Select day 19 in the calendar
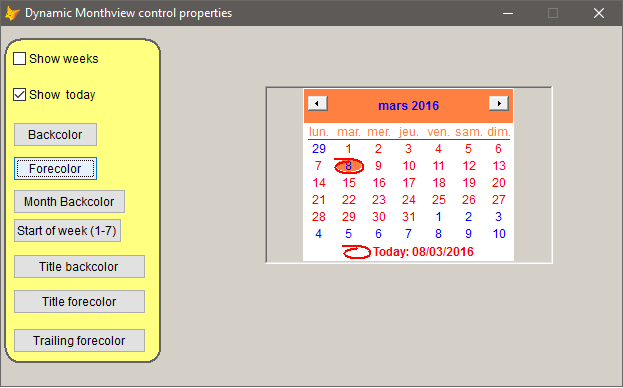 (x=469, y=183)
